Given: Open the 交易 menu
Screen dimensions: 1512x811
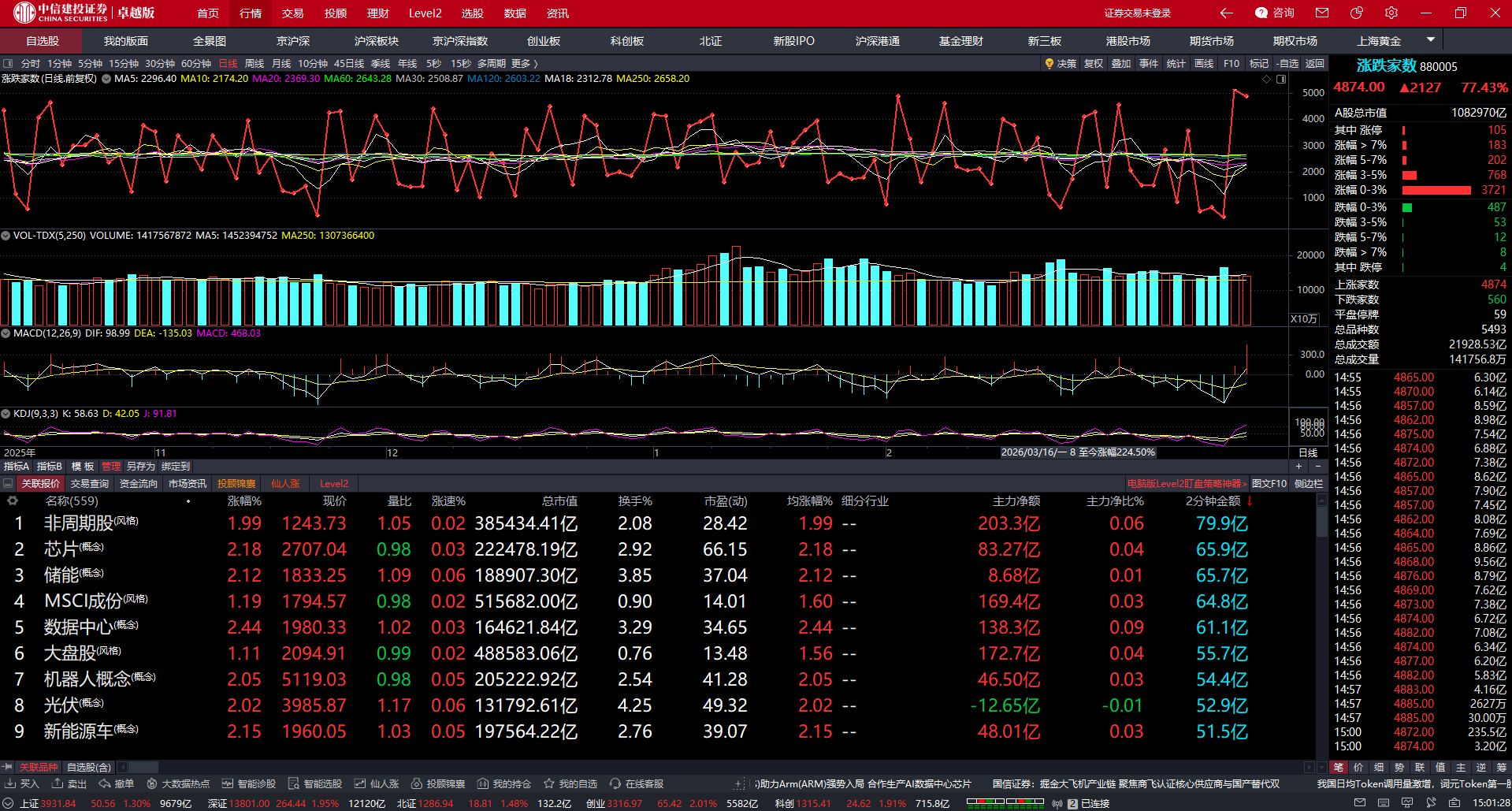Looking at the screenshot, I should click(x=292, y=13).
